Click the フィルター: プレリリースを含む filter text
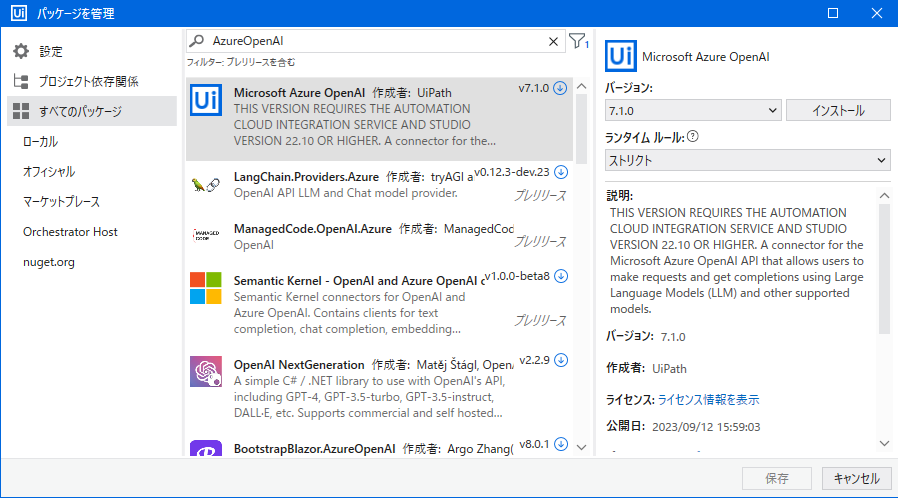The height and width of the screenshot is (498, 898). pyautogui.click(x=241, y=62)
